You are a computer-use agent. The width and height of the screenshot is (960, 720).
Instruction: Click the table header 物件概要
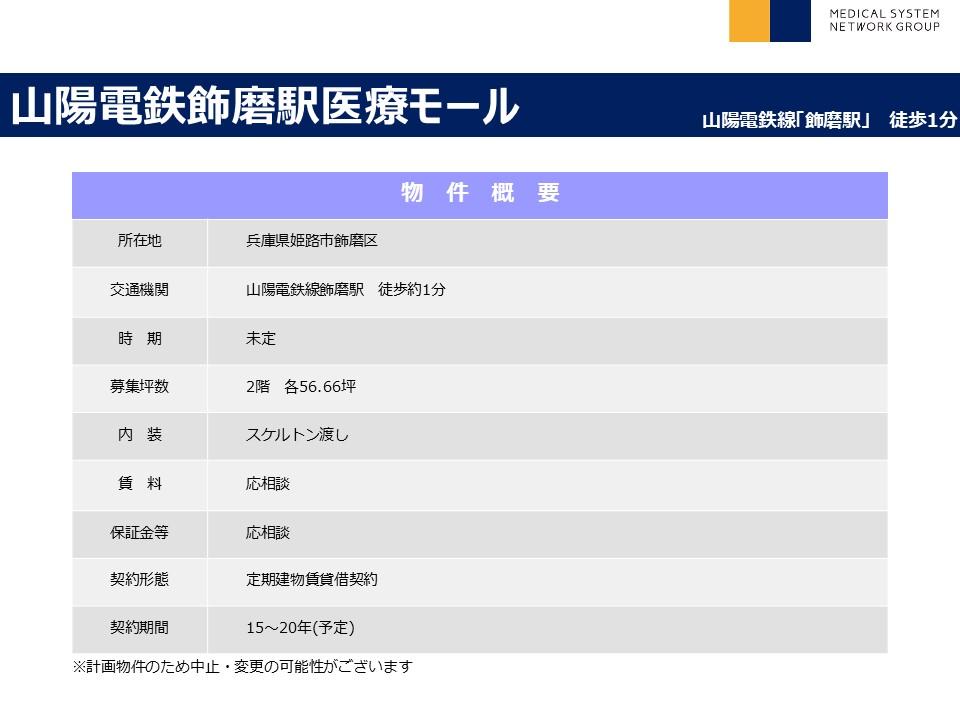point(480,193)
